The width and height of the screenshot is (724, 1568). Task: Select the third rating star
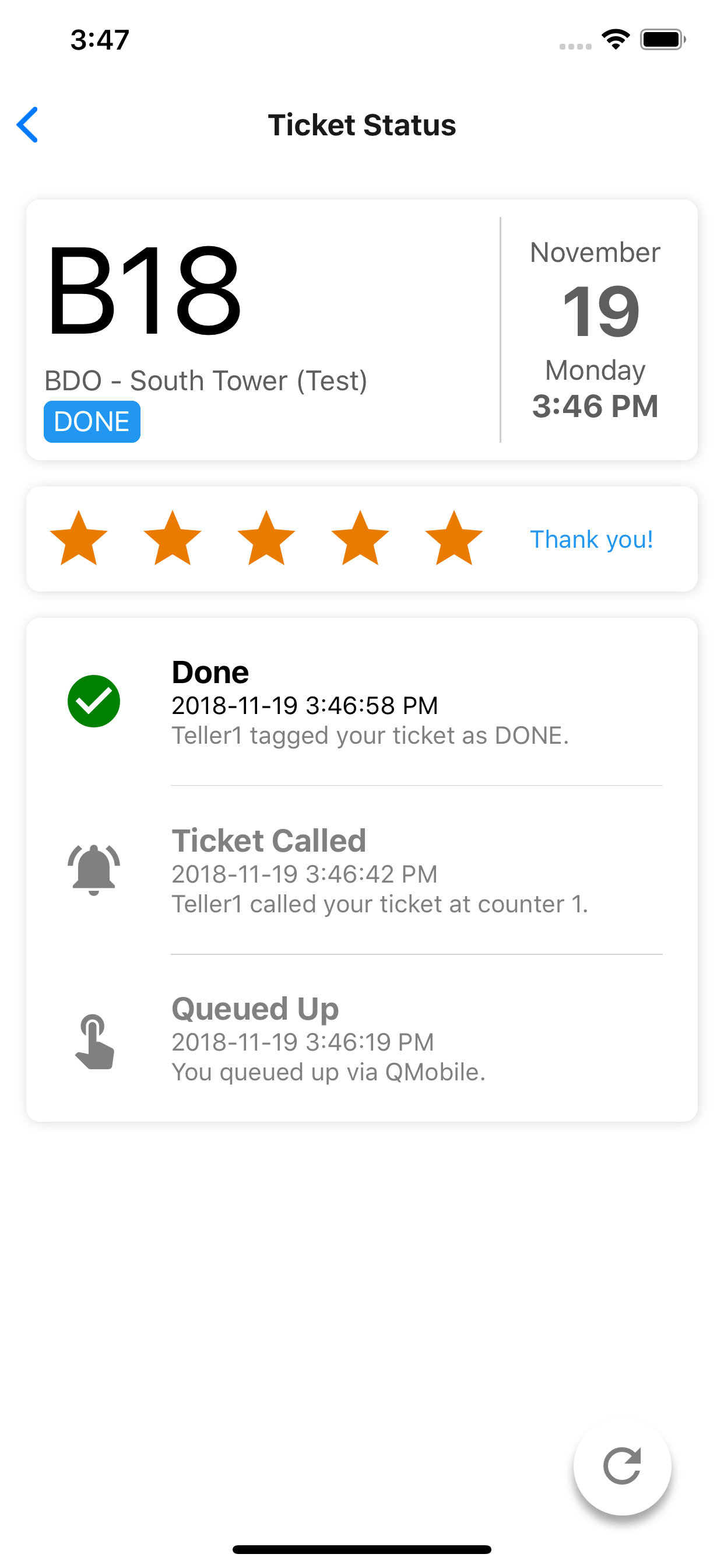coord(266,538)
